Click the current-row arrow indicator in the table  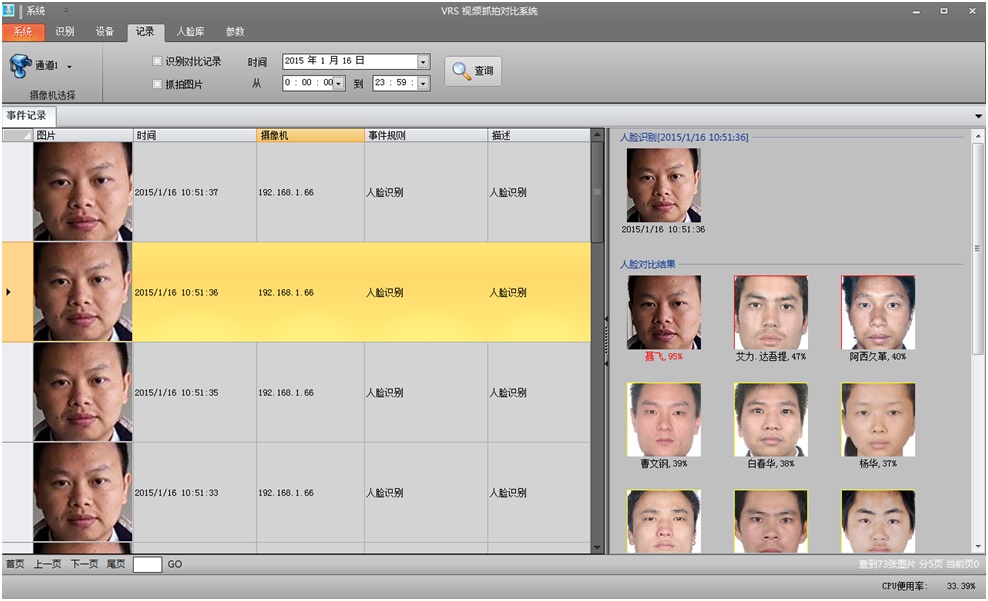pos(8,292)
